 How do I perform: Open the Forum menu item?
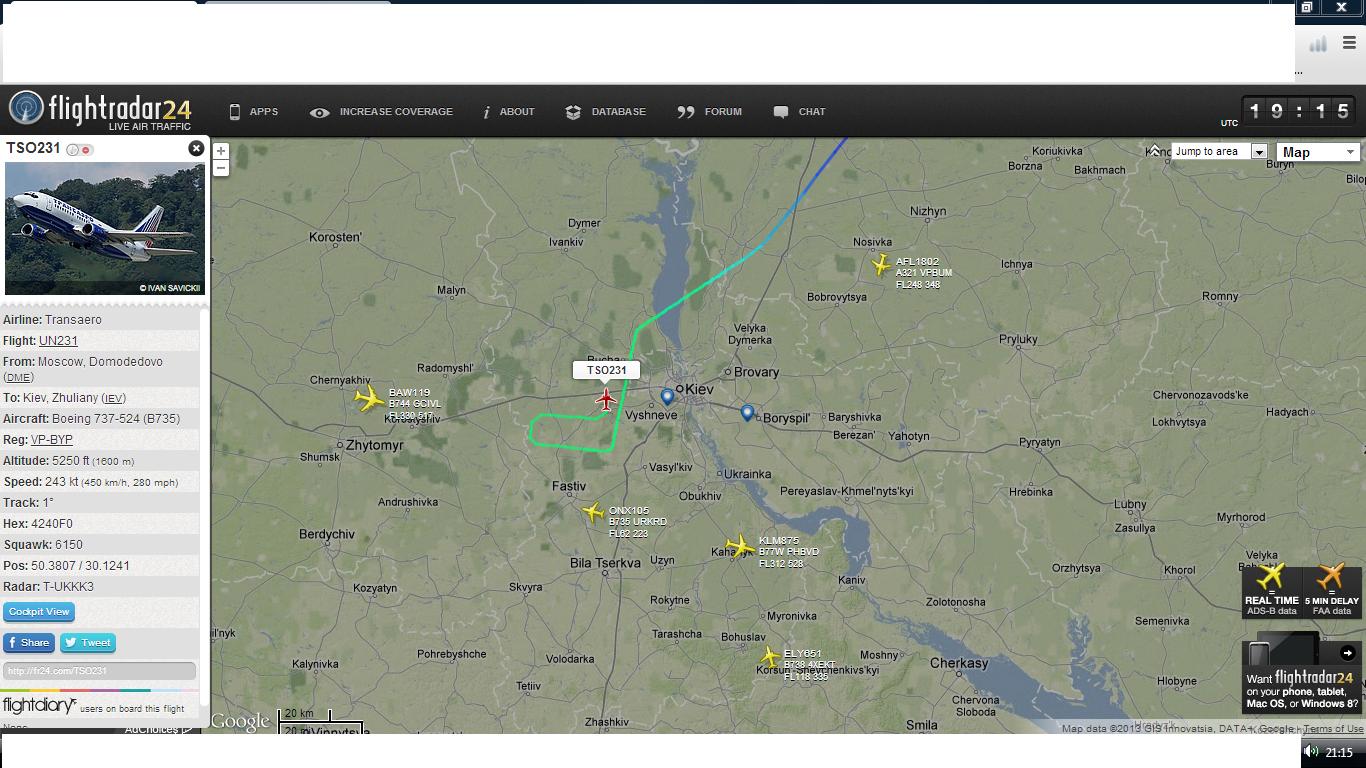[710, 112]
